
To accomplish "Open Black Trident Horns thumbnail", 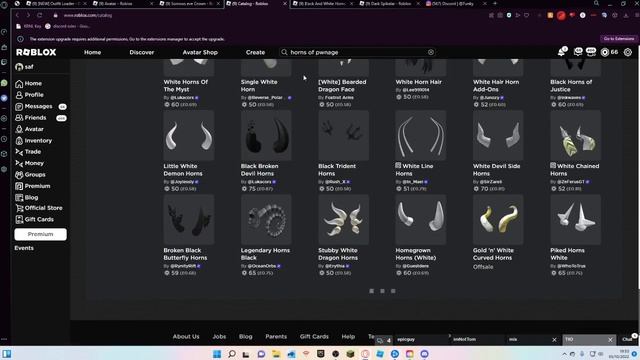I will point(344,136).
